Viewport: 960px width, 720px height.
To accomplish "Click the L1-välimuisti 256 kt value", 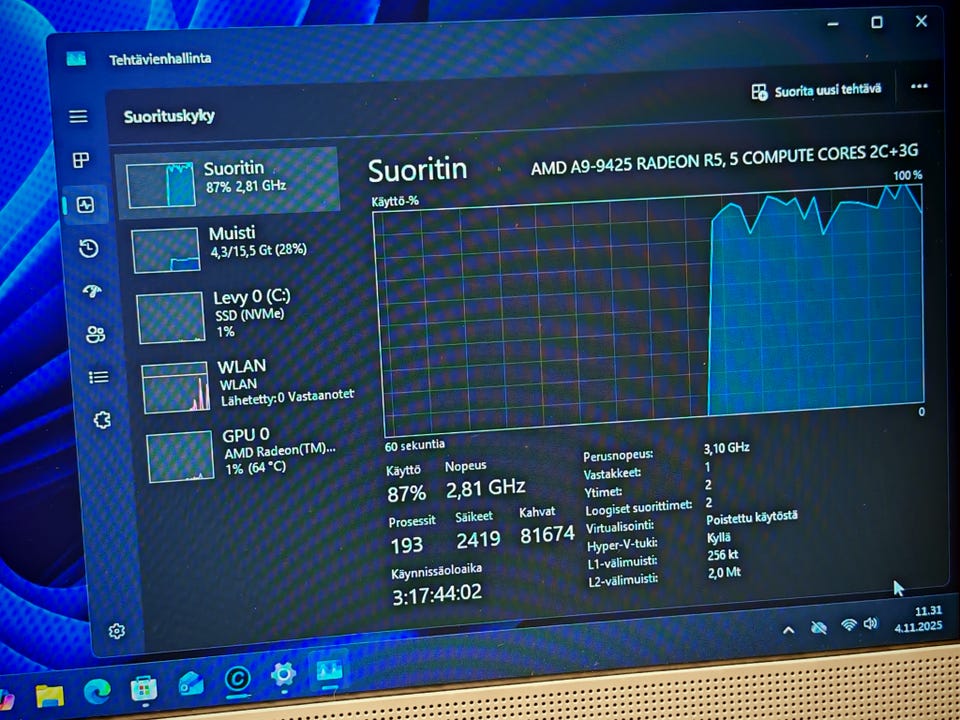I will [723, 555].
